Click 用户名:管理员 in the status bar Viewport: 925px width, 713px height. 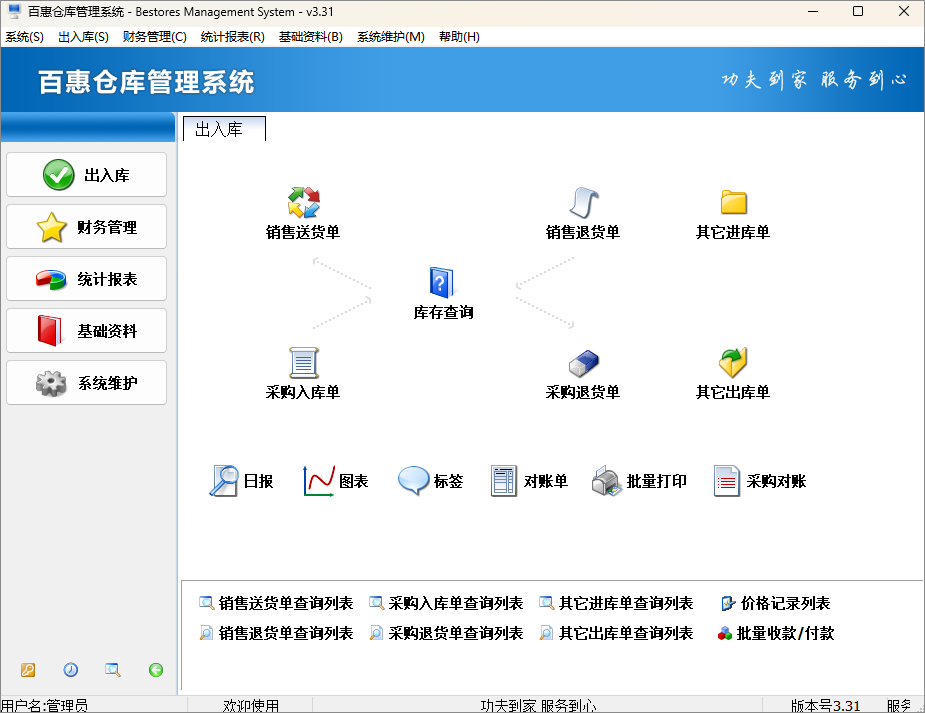[x=44, y=705]
